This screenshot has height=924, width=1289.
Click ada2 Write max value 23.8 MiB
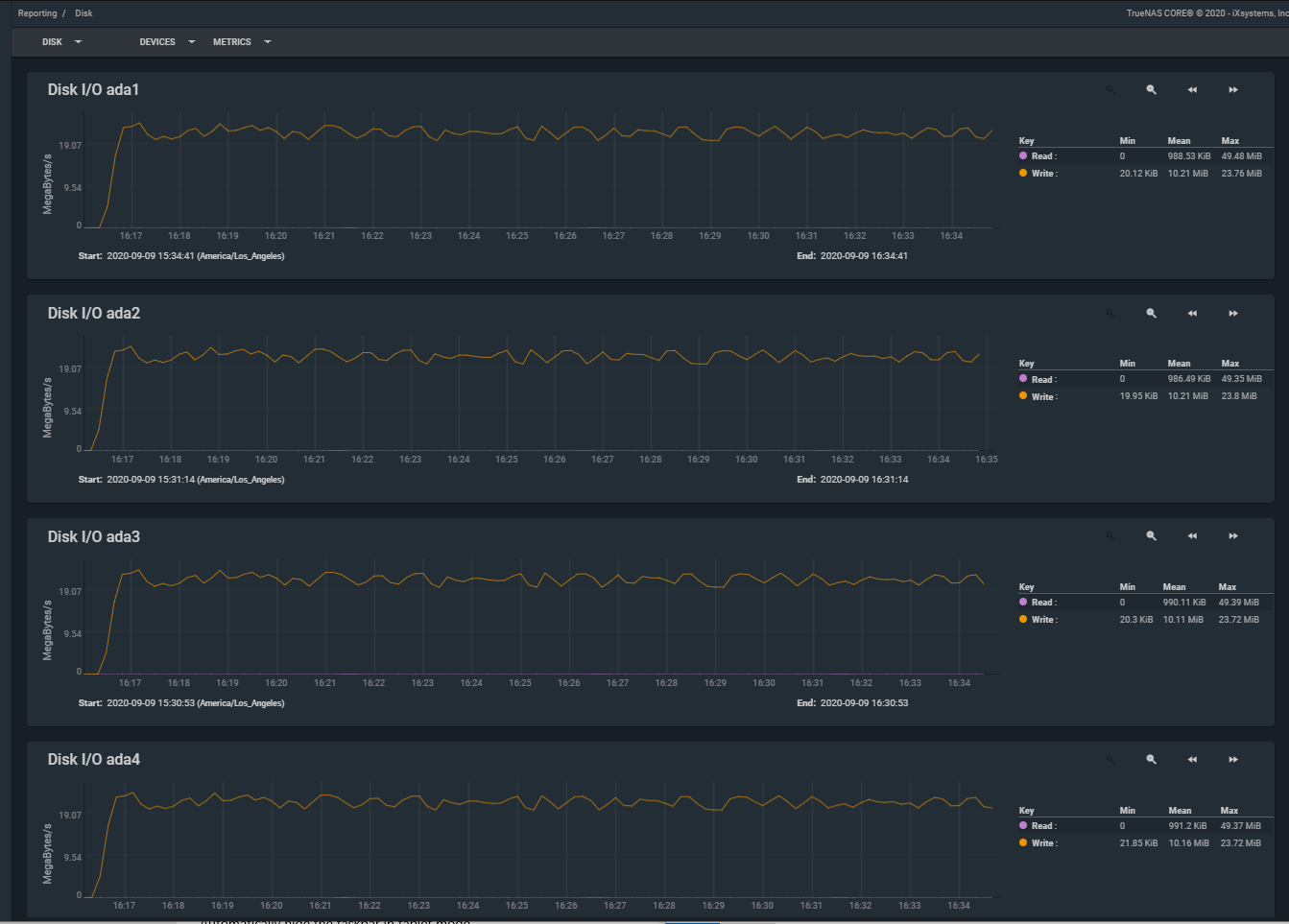coord(1238,396)
